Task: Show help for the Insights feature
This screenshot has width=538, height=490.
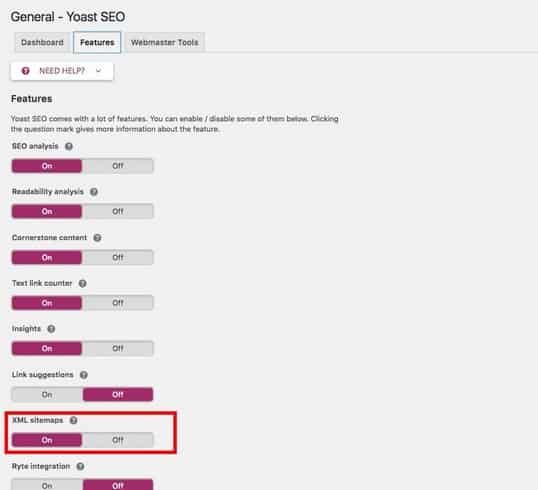Action: click(x=51, y=329)
